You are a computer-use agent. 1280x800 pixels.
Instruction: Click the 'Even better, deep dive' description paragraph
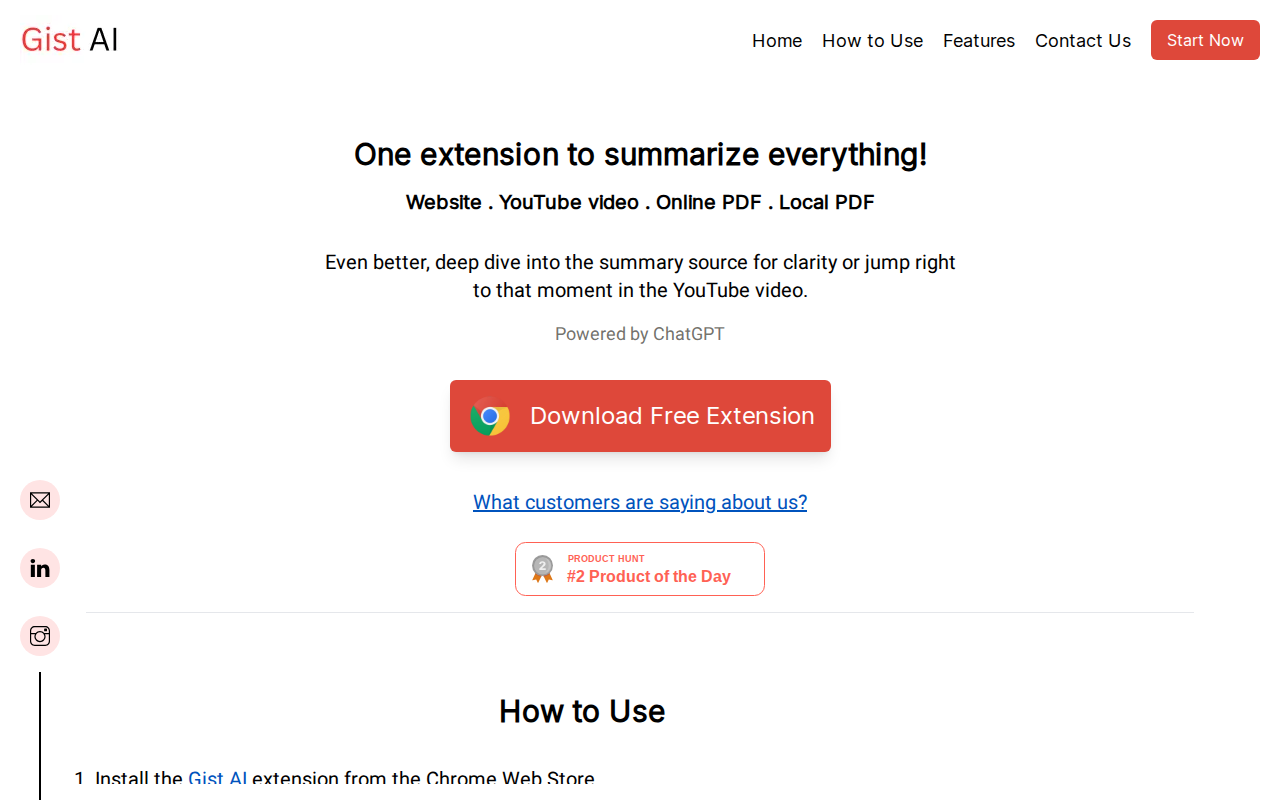coord(640,276)
